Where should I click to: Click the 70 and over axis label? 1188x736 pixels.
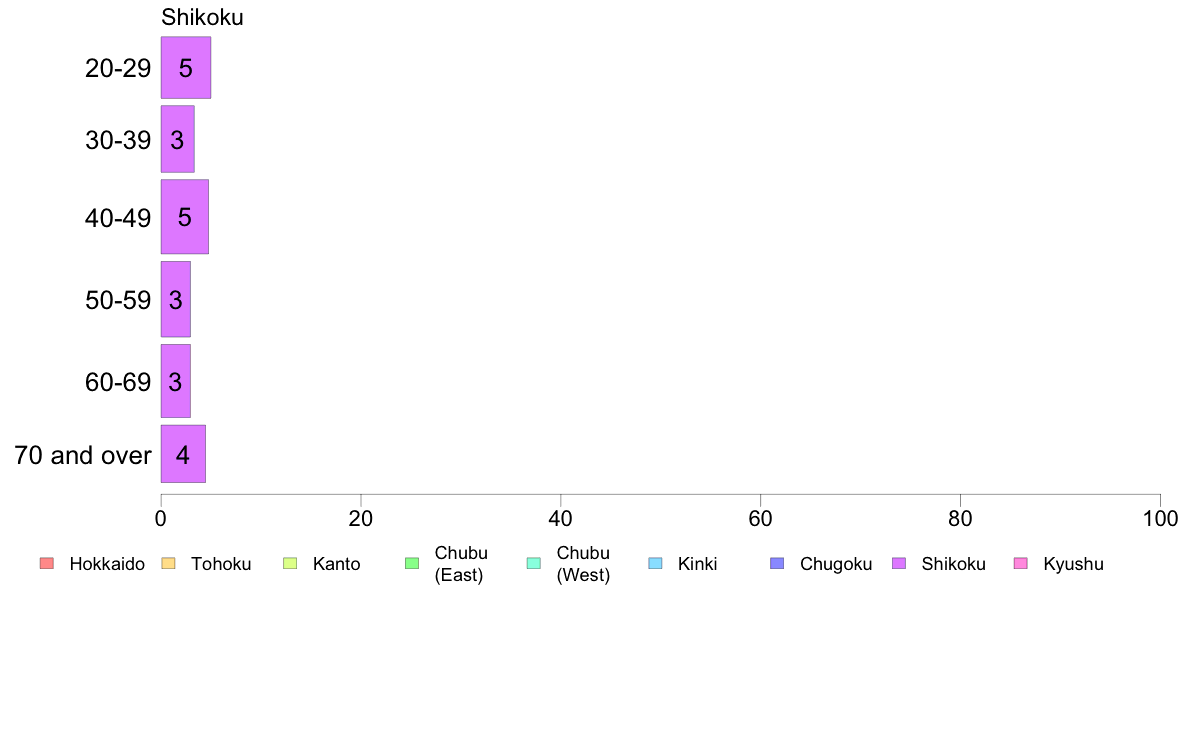click(x=83, y=455)
